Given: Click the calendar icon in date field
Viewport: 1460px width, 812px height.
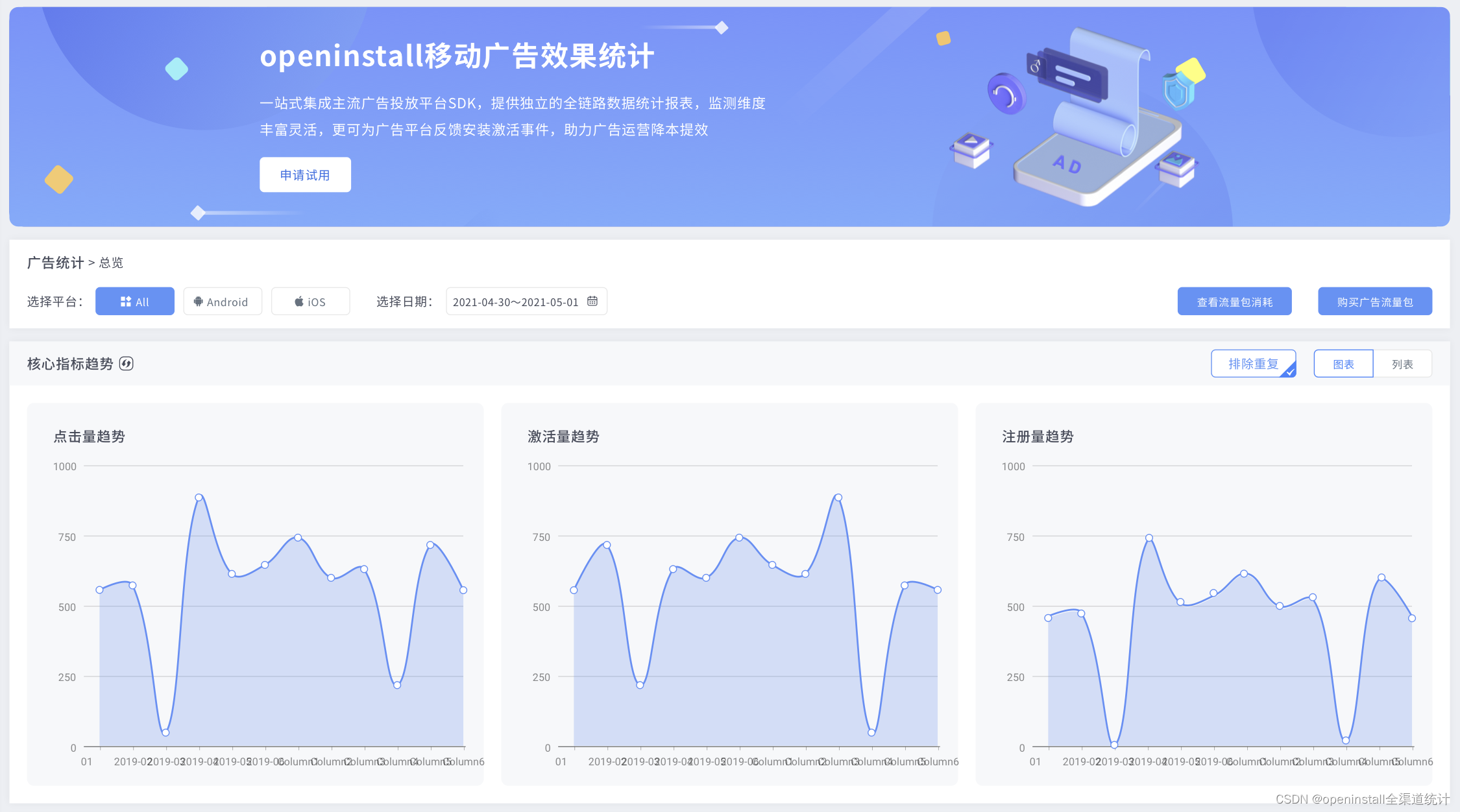Looking at the screenshot, I should pyautogui.click(x=592, y=302).
